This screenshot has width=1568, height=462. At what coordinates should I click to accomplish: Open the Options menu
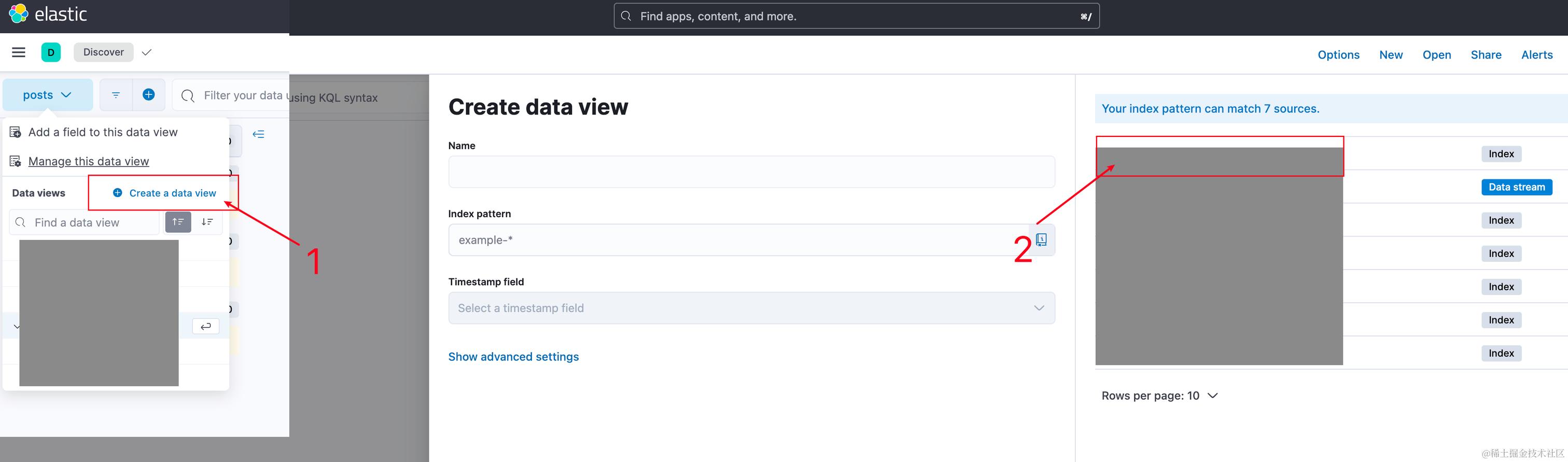click(1338, 55)
